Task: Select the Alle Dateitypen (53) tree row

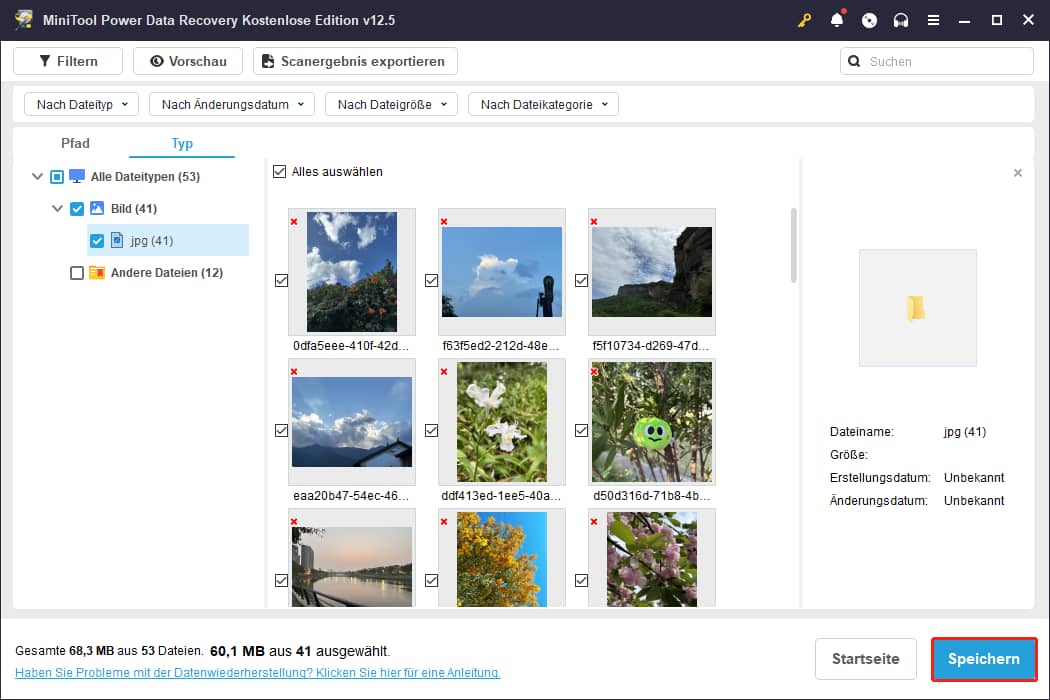Action: tap(117, 176)
